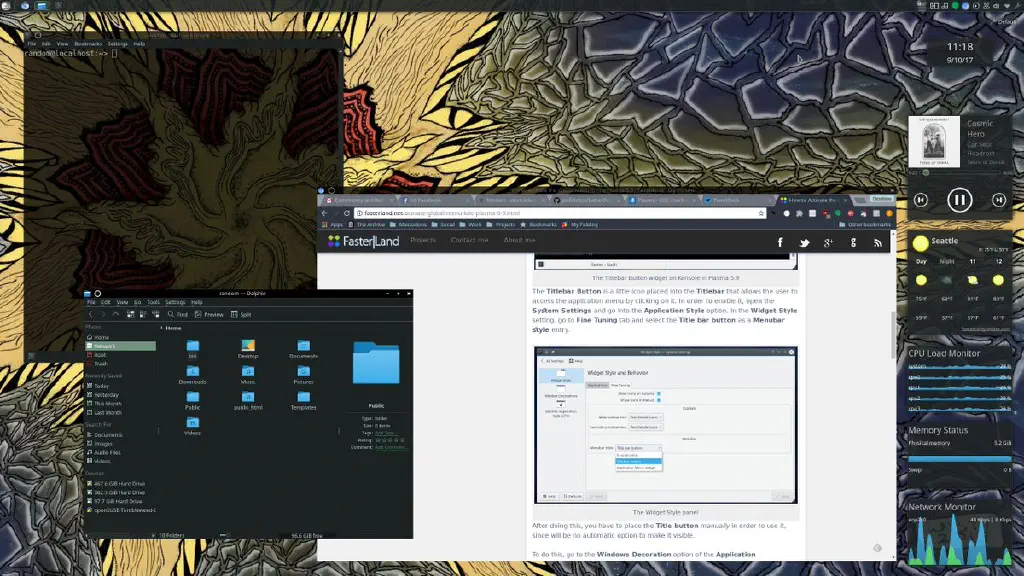Click FasterLand RSS feed icon

[878, 242]
